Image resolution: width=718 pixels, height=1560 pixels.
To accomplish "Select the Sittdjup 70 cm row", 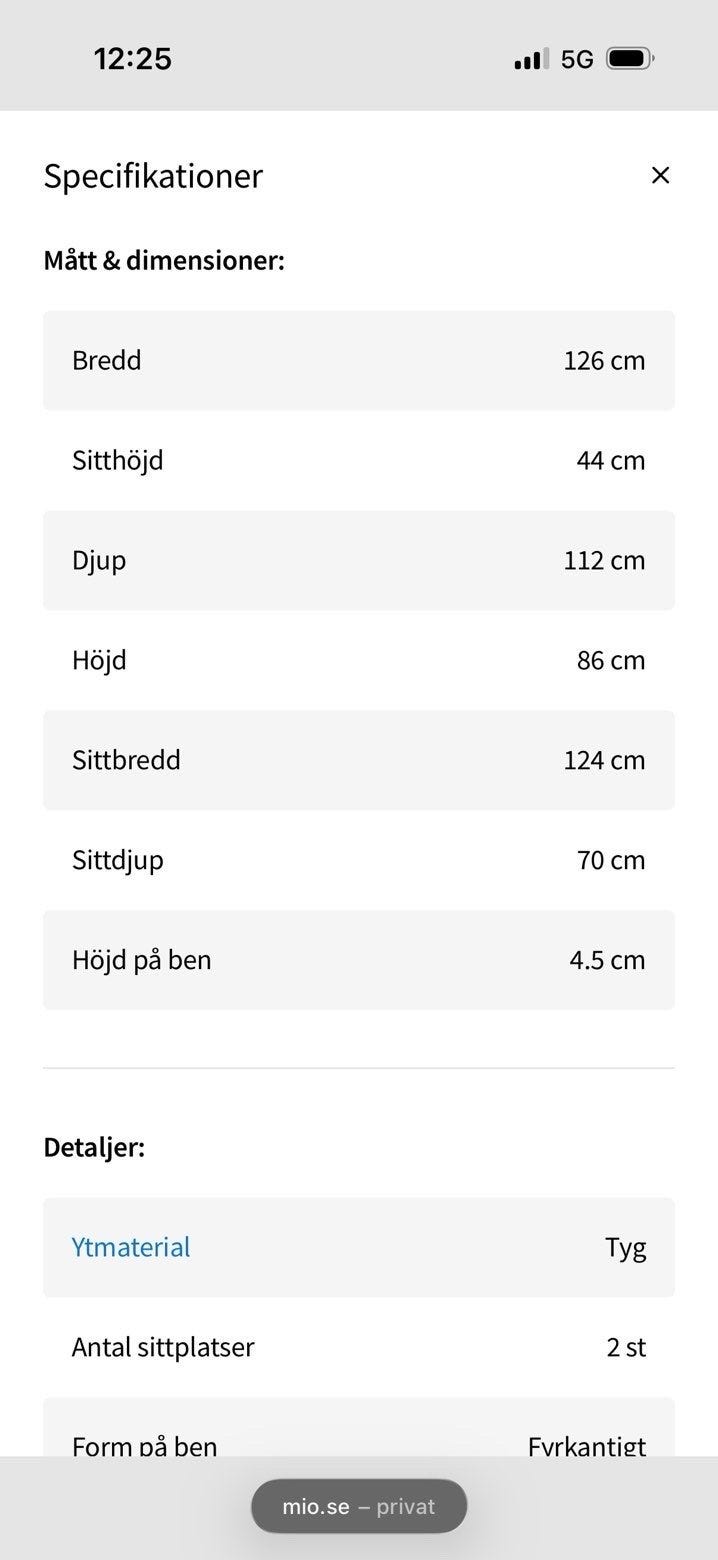I will 359,860.
